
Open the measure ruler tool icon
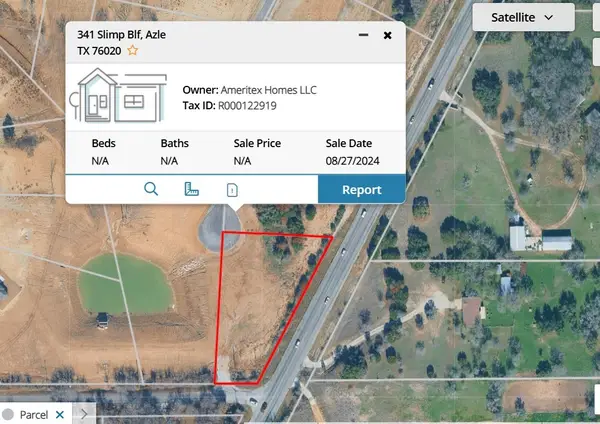click(x=192, y=189)
